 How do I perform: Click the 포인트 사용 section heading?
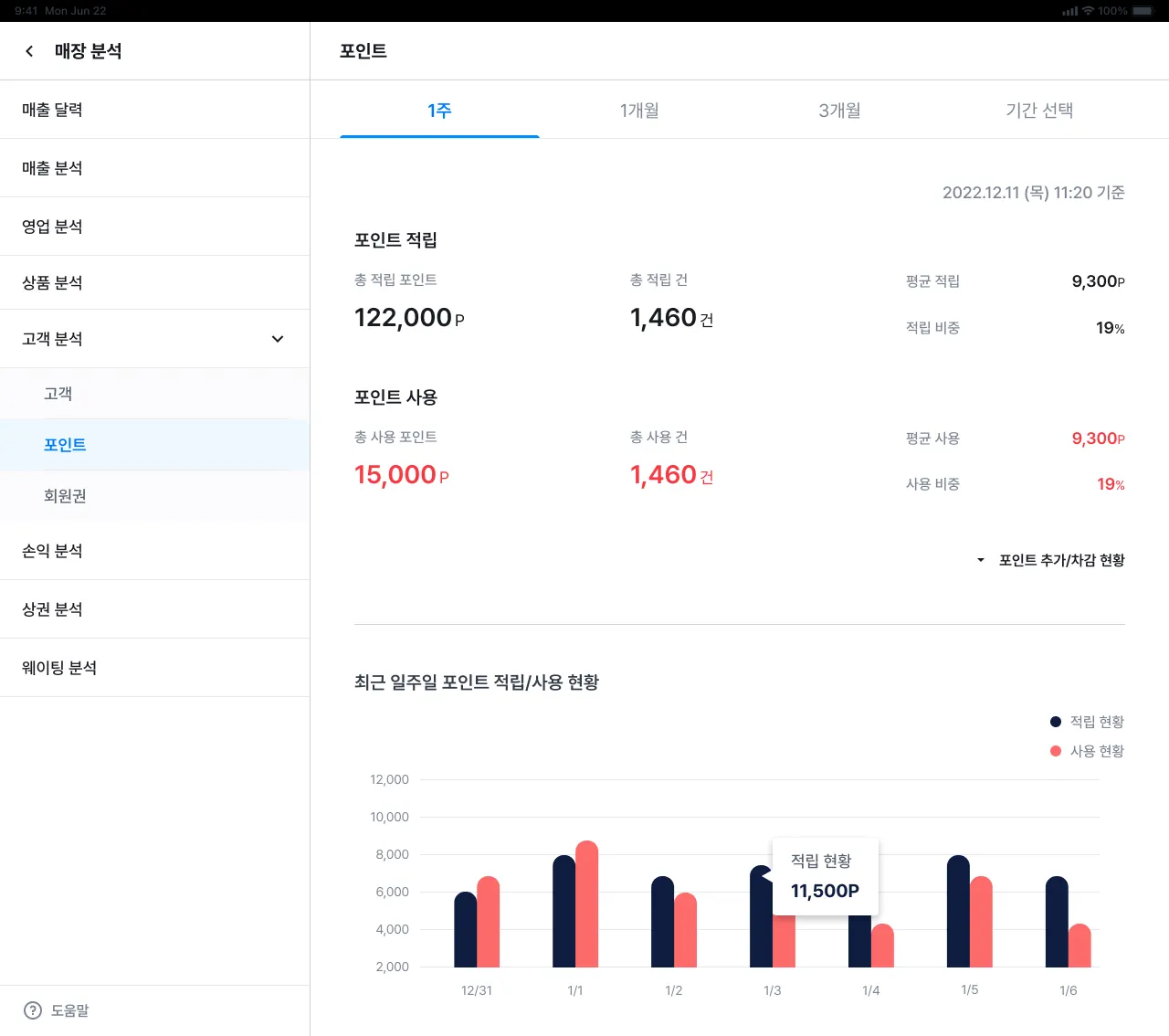point(395,397)
